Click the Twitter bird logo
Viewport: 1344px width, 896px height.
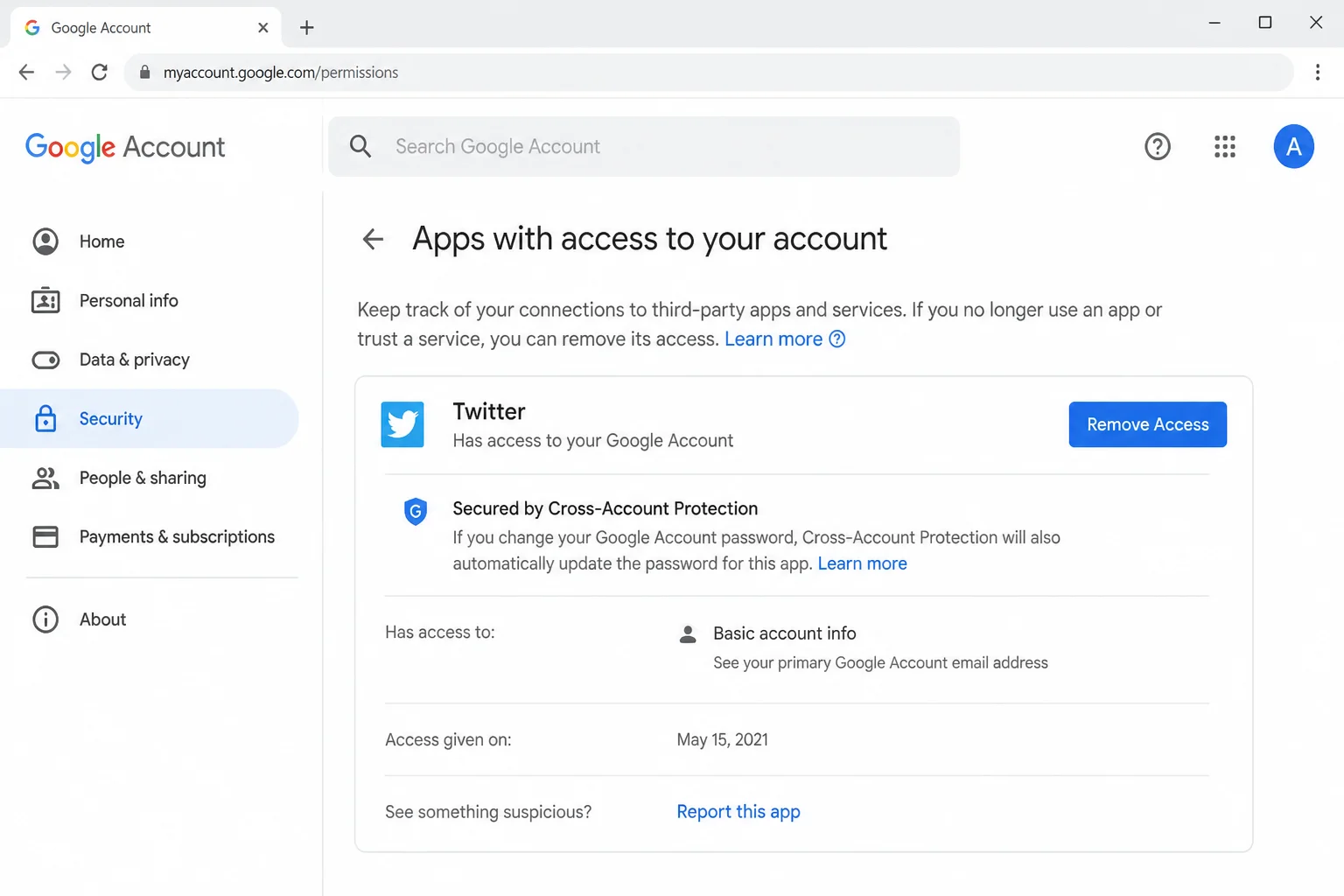(x=402, y=424)
